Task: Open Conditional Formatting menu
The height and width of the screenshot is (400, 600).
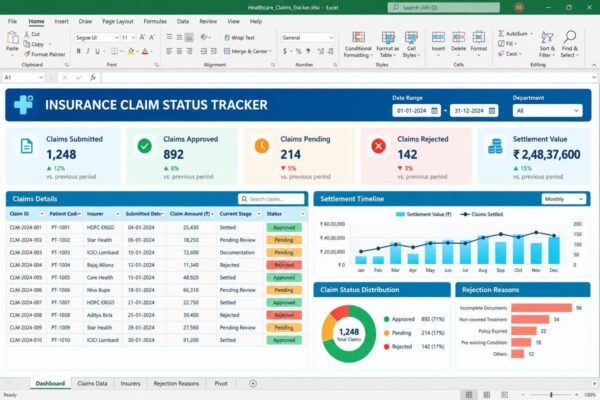Action: [358, 45]
